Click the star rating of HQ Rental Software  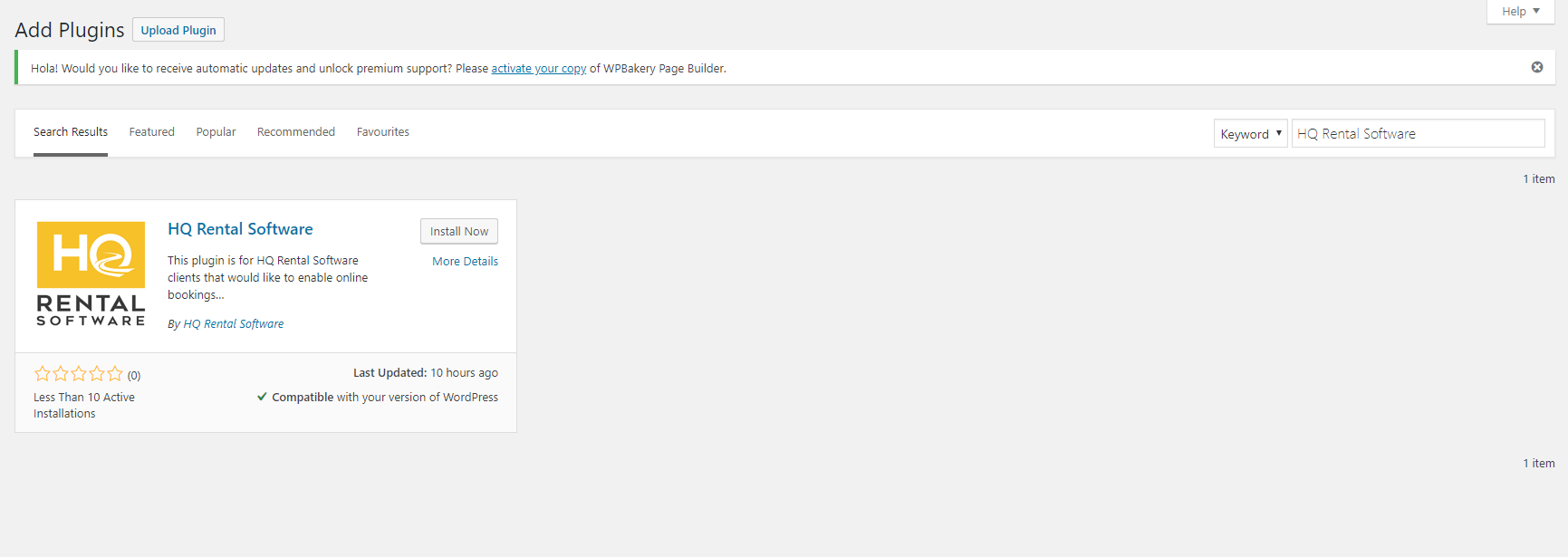coord(79,374)
